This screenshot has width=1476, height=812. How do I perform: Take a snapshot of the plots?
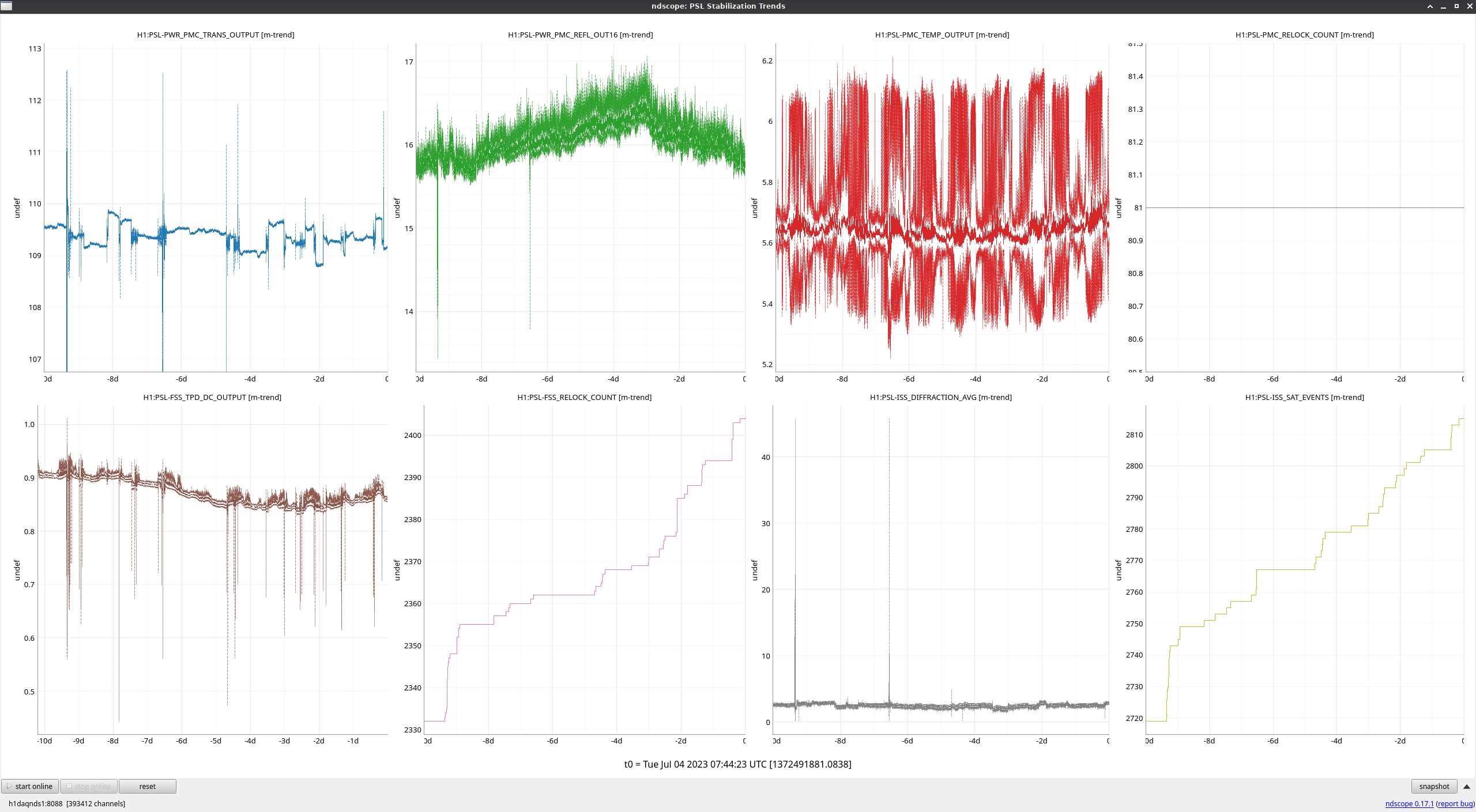(1434, 786)
